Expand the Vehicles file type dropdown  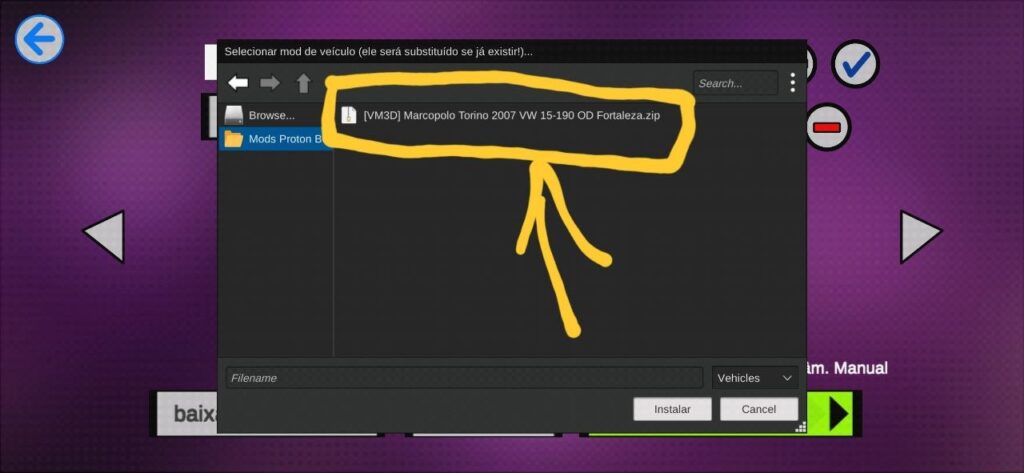pyautogui.click(x=755, y=378)
